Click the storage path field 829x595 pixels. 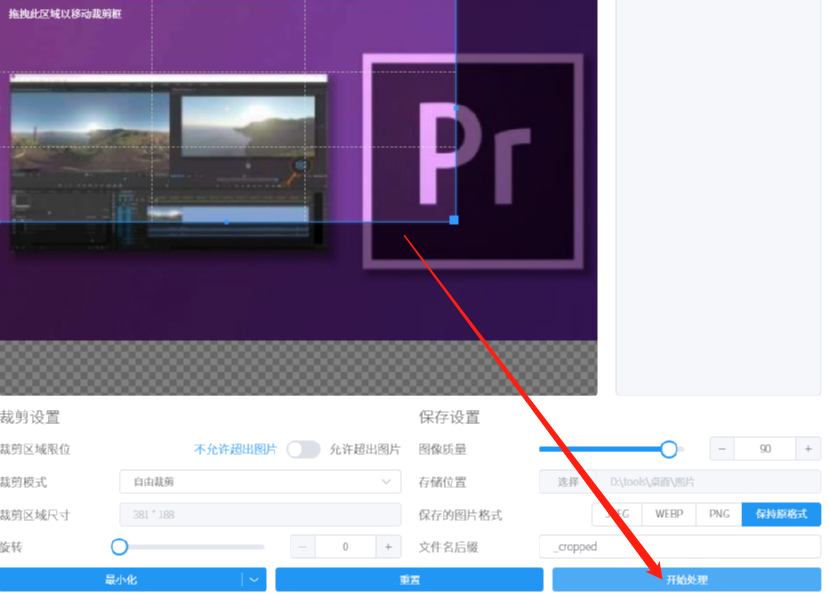coord(709,482)
